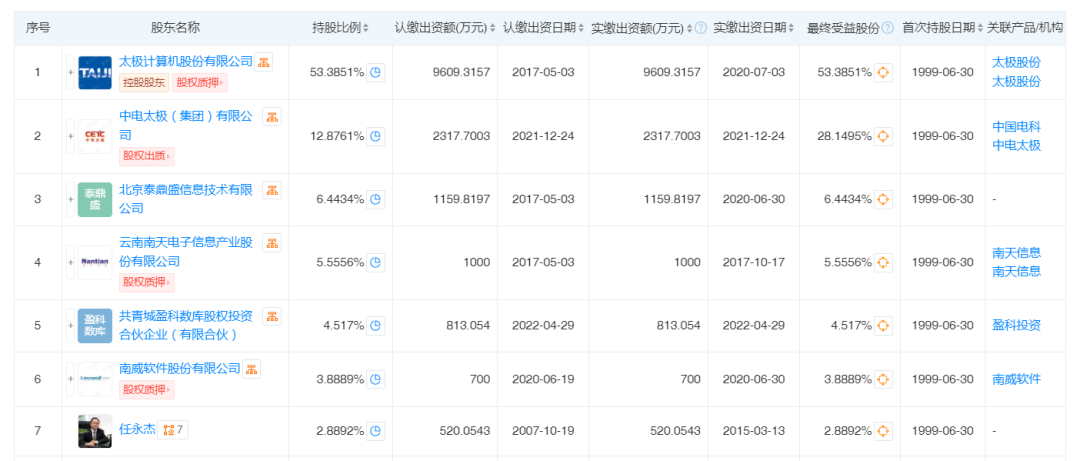
Task: Click the pie chart icon next to 3.8889% holding ratio
Action: click(x=375, y=379)
